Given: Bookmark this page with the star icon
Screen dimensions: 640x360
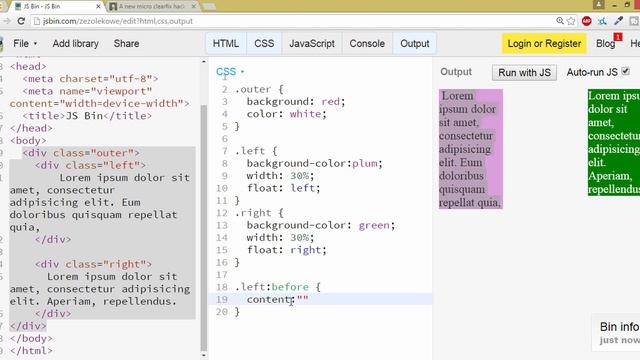Looking at the screenshot, I should tap(571, 21).
